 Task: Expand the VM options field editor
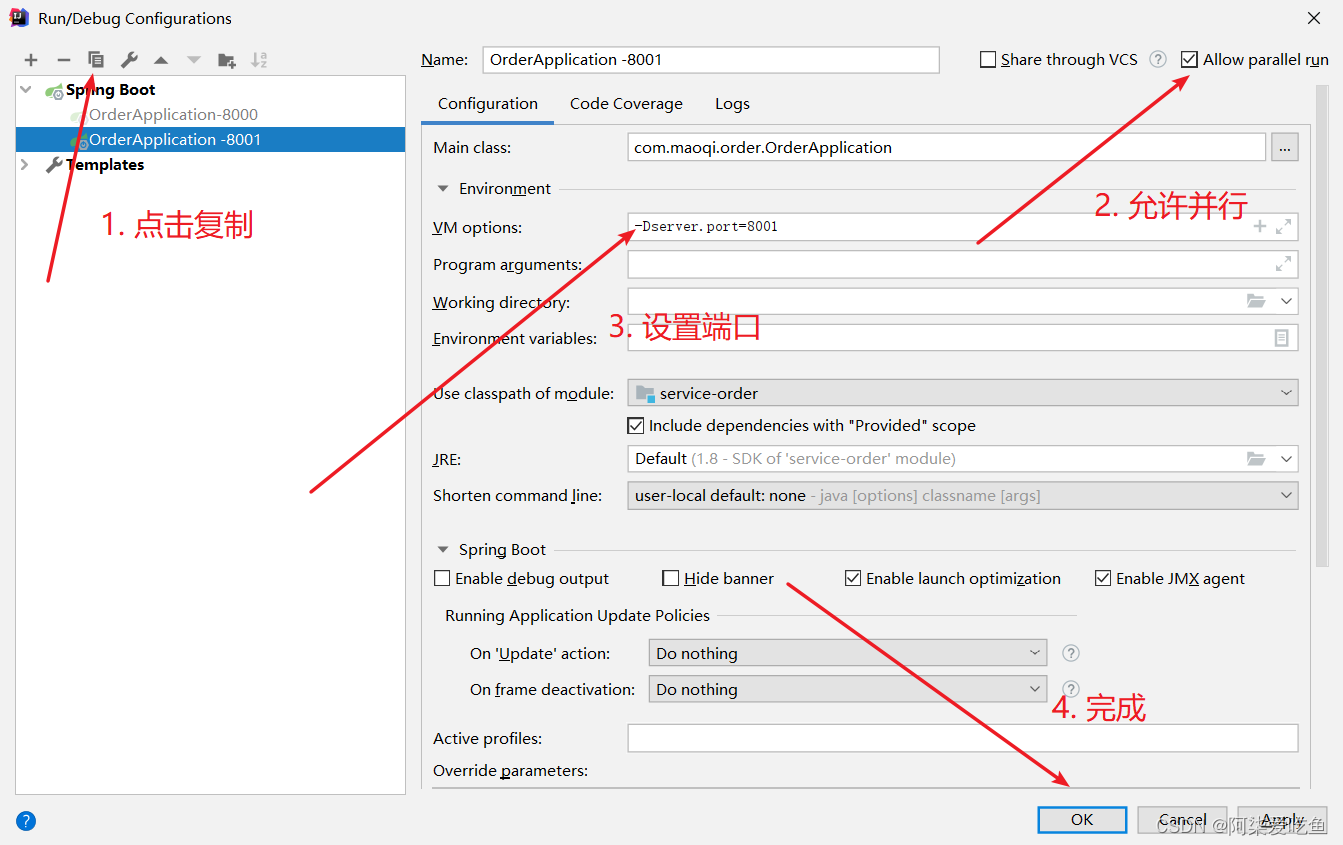click(1283, 227)
